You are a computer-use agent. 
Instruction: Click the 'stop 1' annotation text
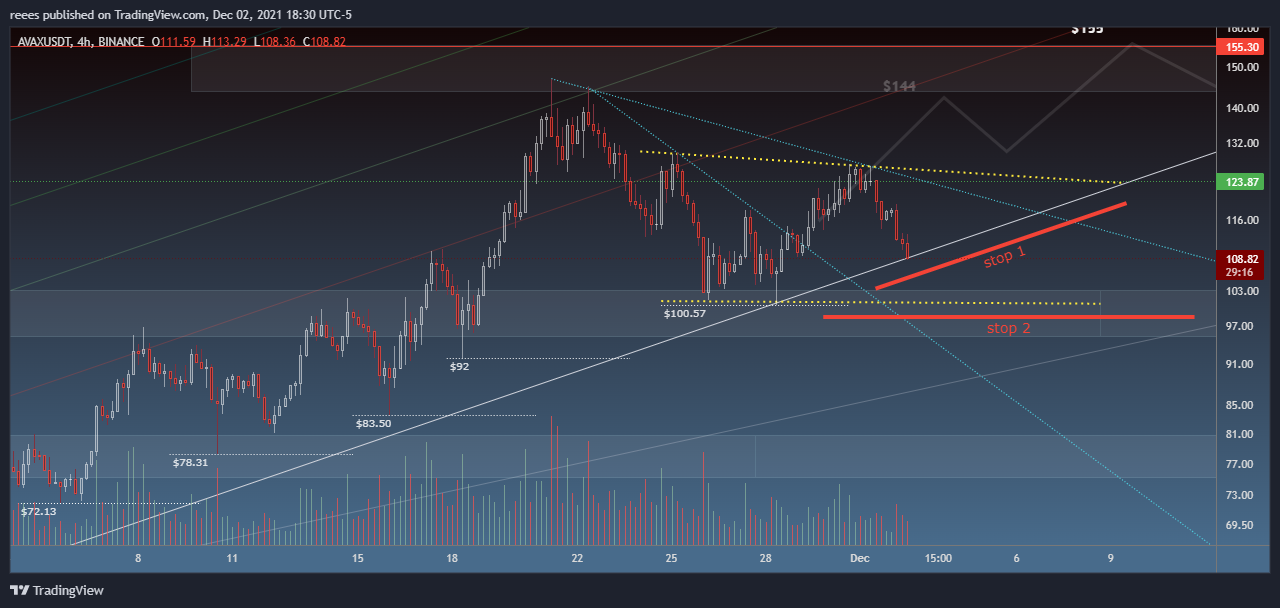coord(1005,257)
